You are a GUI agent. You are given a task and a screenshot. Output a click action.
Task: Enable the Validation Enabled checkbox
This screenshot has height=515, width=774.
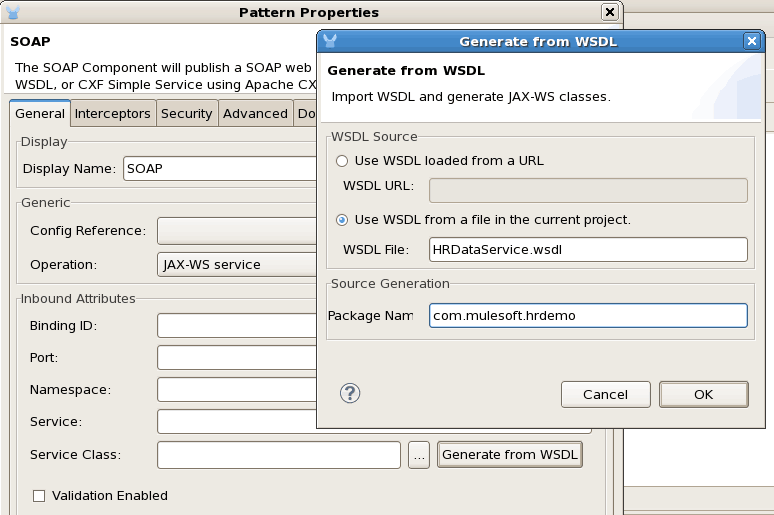[39, 496]
